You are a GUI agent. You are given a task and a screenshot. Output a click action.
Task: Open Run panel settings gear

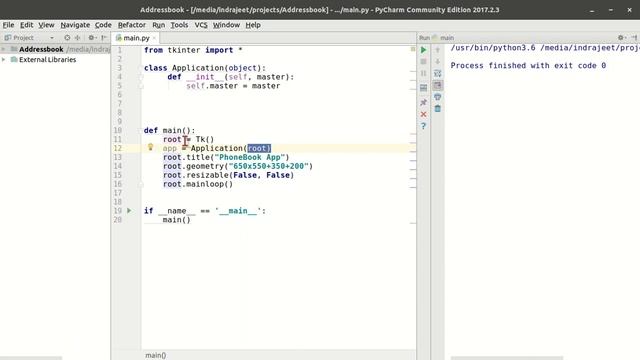[x=621, y=38]
